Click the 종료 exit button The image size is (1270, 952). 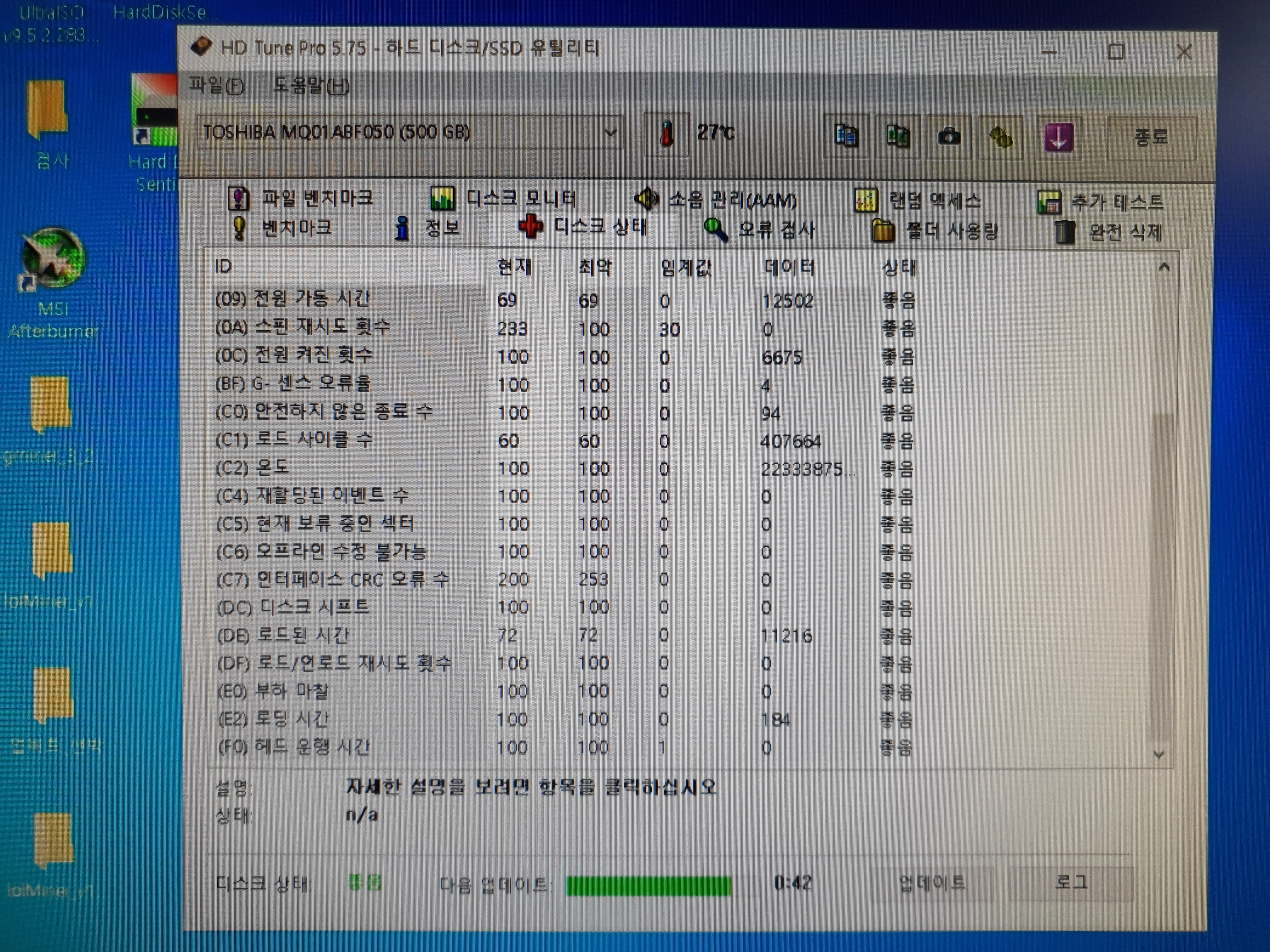(x=1151, y=138)
